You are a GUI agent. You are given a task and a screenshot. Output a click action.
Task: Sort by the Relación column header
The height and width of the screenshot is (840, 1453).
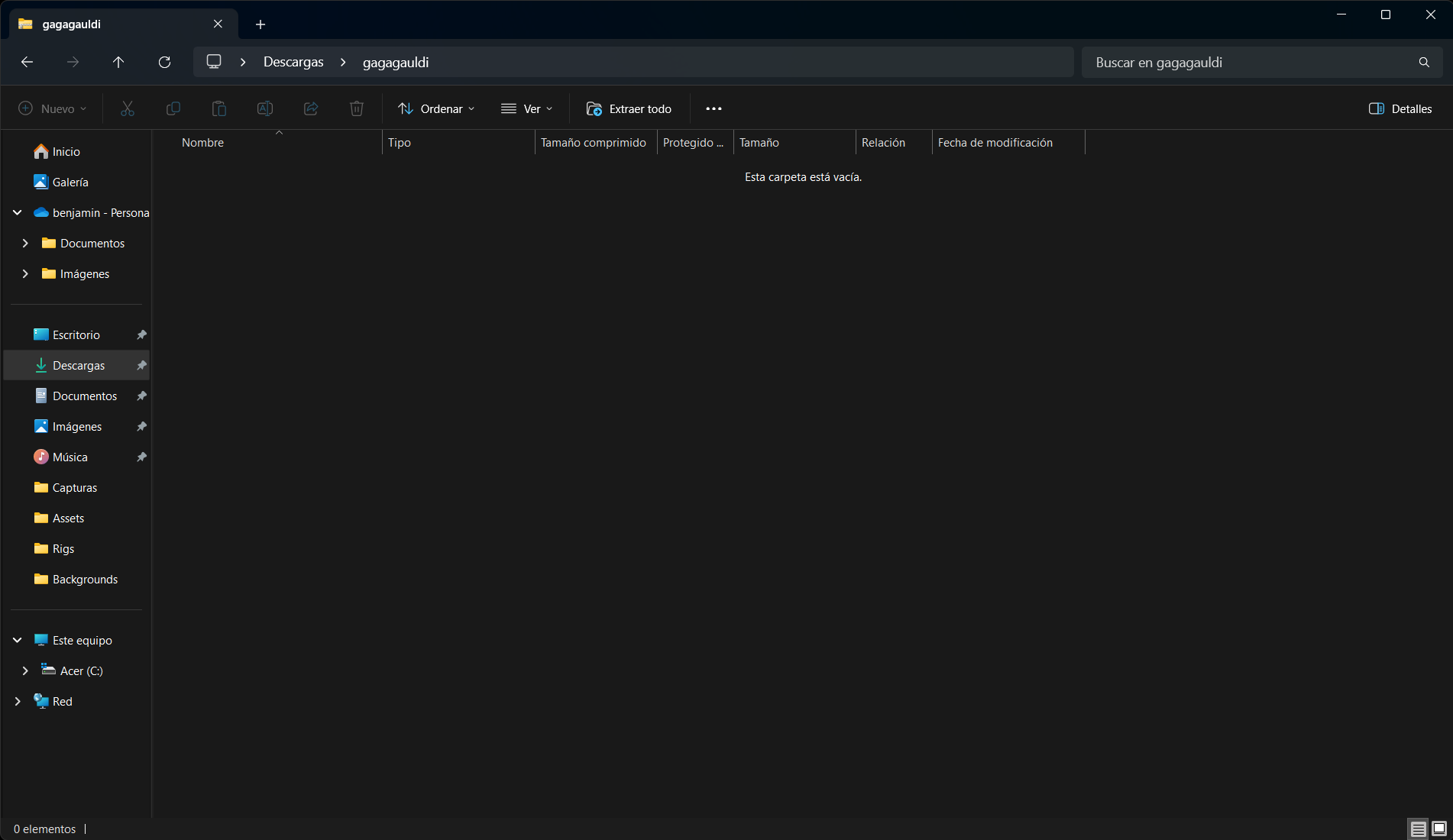pos(894,143)
